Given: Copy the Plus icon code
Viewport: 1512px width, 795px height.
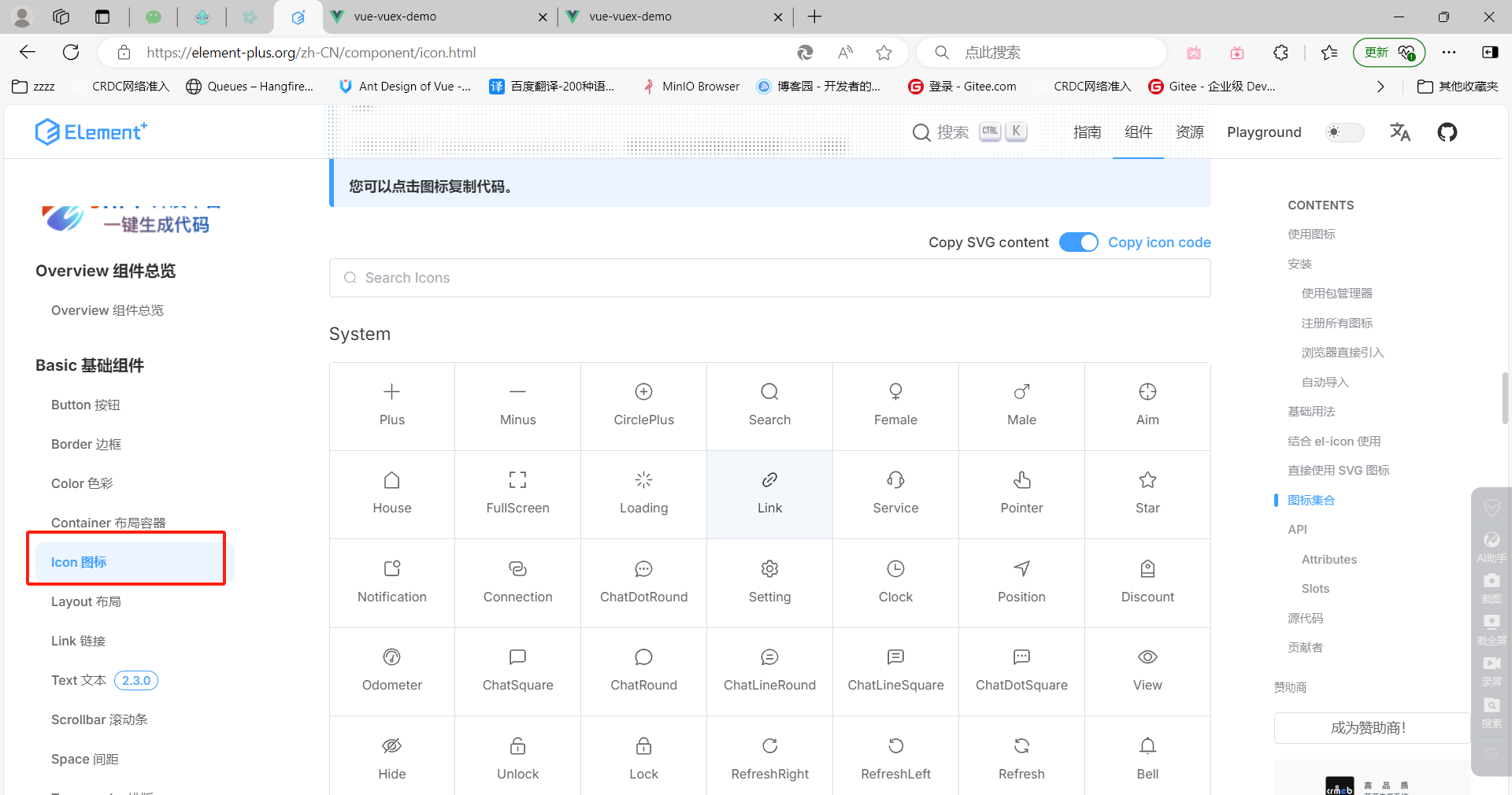Looking at the screenshot, I should point(391,406).
